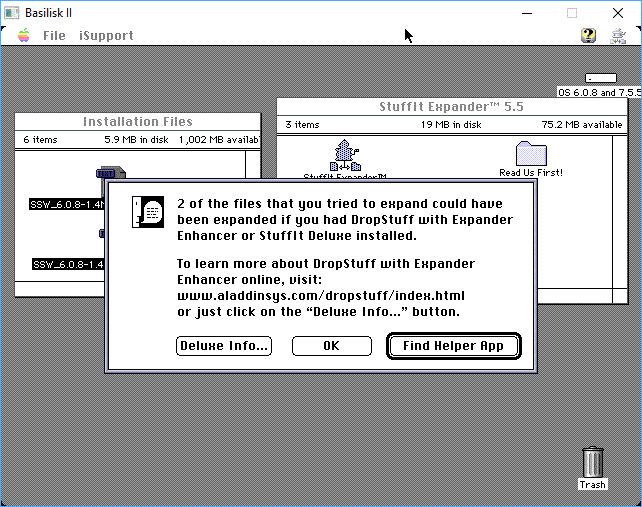Viewport: 642px width, 507px height.
Task: Select the Read Us First! folder
Action: tap(531, 153)
